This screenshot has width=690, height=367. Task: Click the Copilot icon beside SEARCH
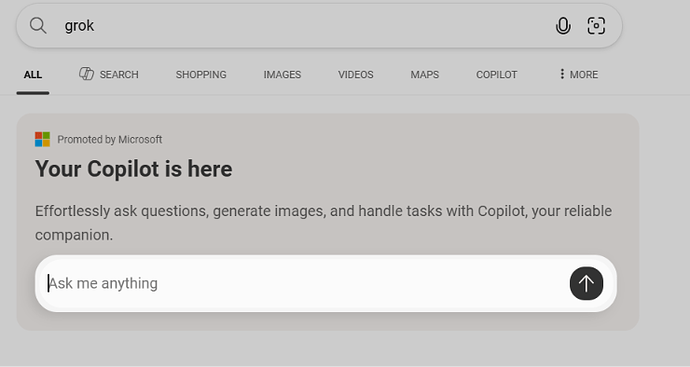[86, 74]
